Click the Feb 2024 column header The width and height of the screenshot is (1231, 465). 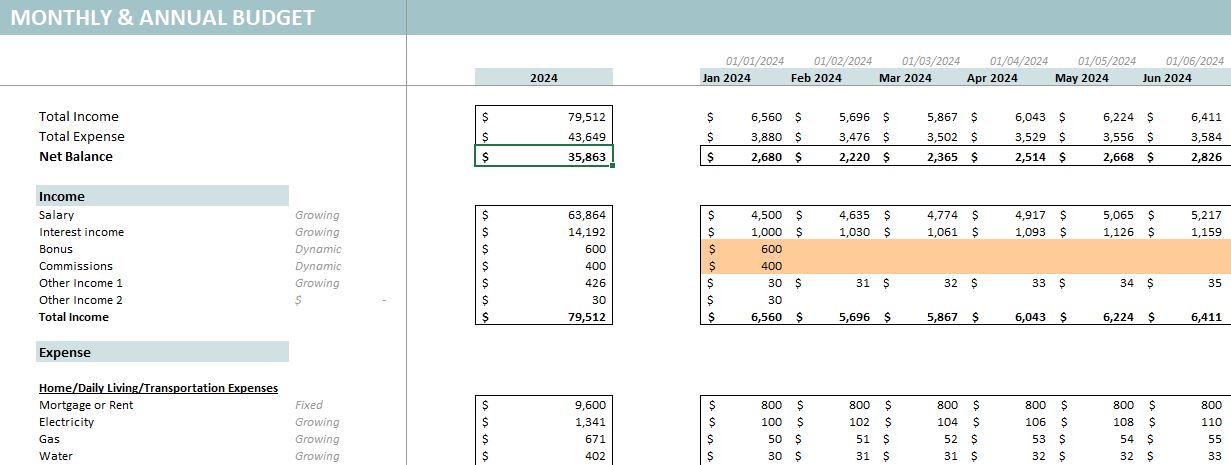coord(816,77)
